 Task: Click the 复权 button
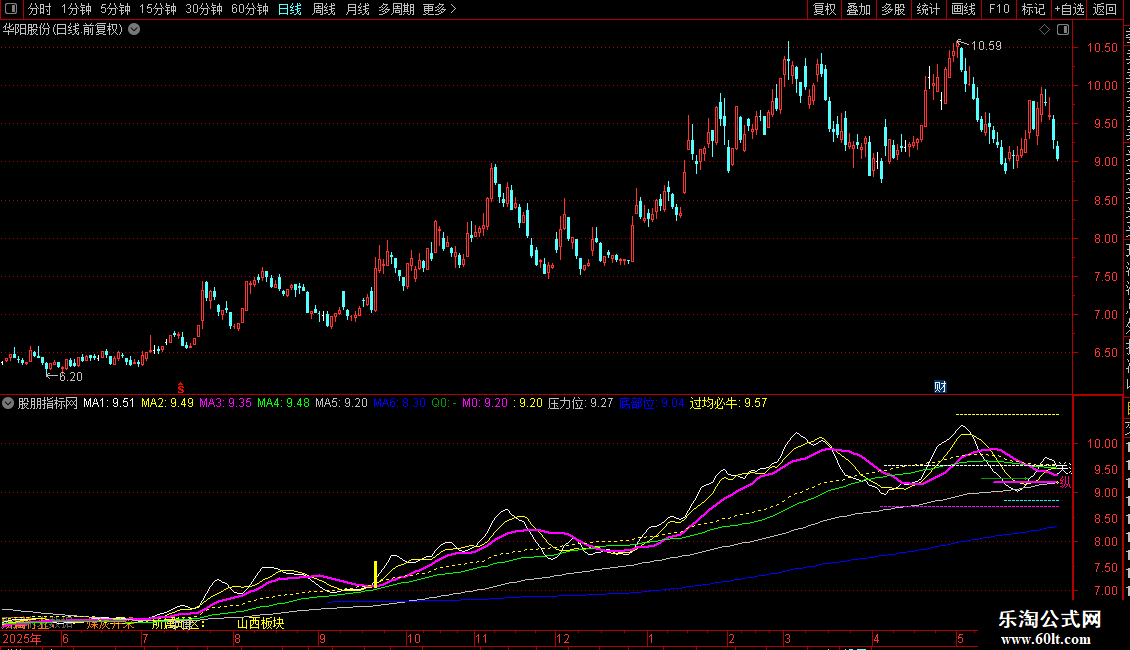[824, 9]
